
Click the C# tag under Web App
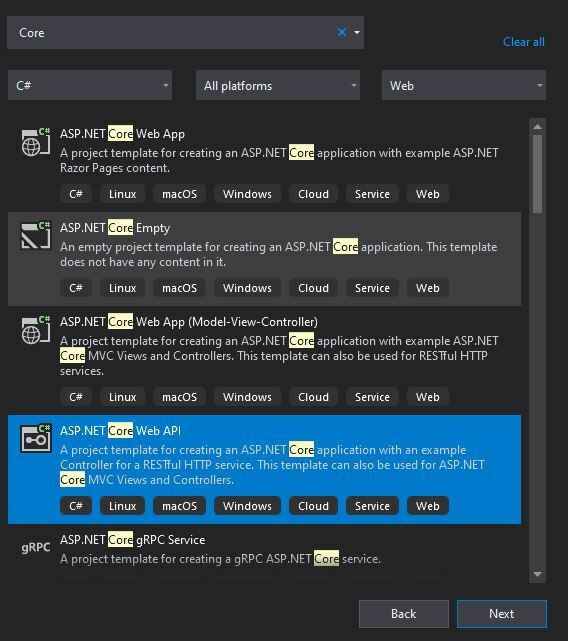click(x=76, y=194)
